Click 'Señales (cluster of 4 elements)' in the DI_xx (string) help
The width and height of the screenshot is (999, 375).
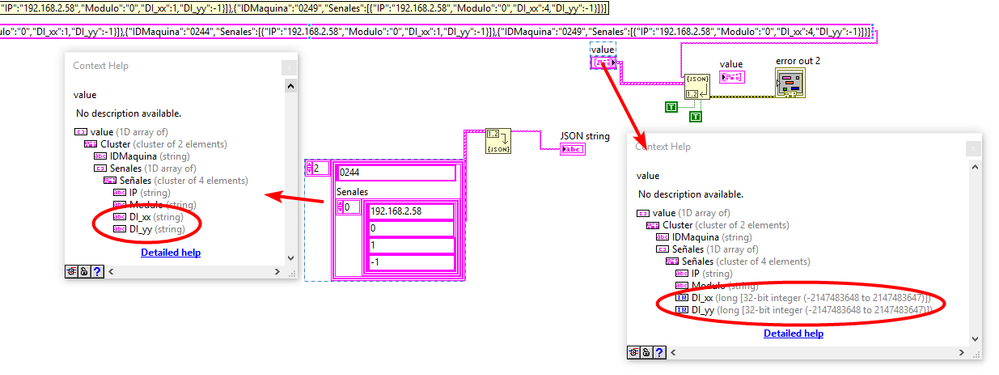(x=176, y=180)
